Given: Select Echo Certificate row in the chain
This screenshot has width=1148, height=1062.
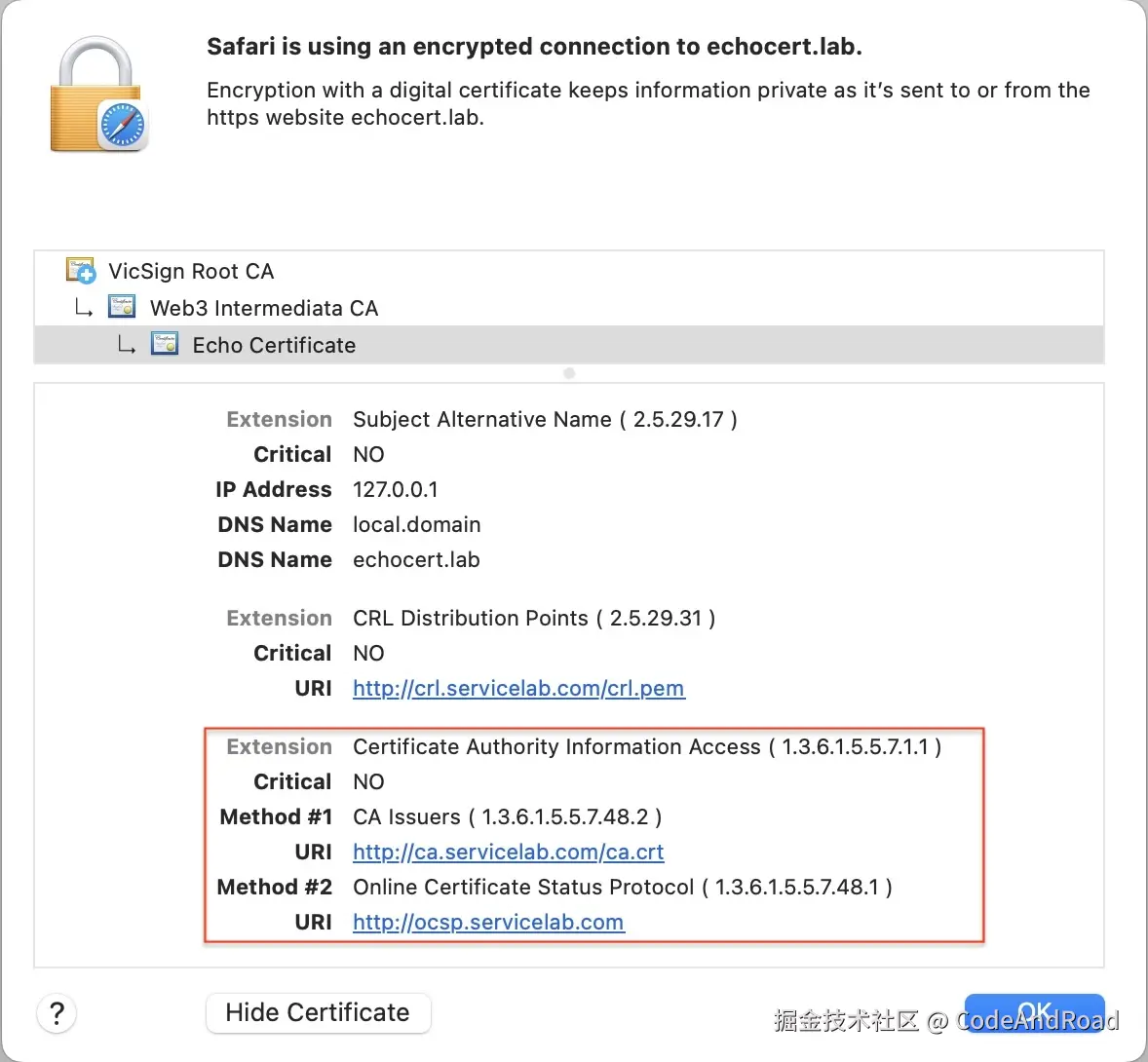Looking at the screenshot, I should coord(274,345).
